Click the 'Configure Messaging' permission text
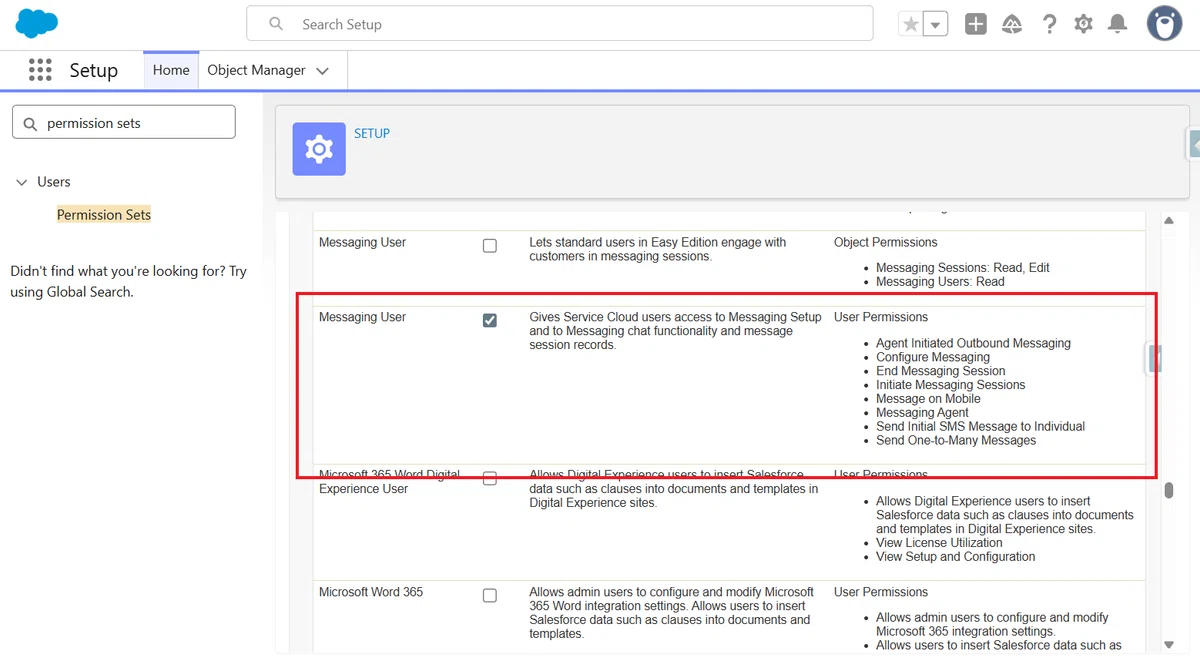The height and width of the screenshot is (661, 1200). click(x=933, y=357)
